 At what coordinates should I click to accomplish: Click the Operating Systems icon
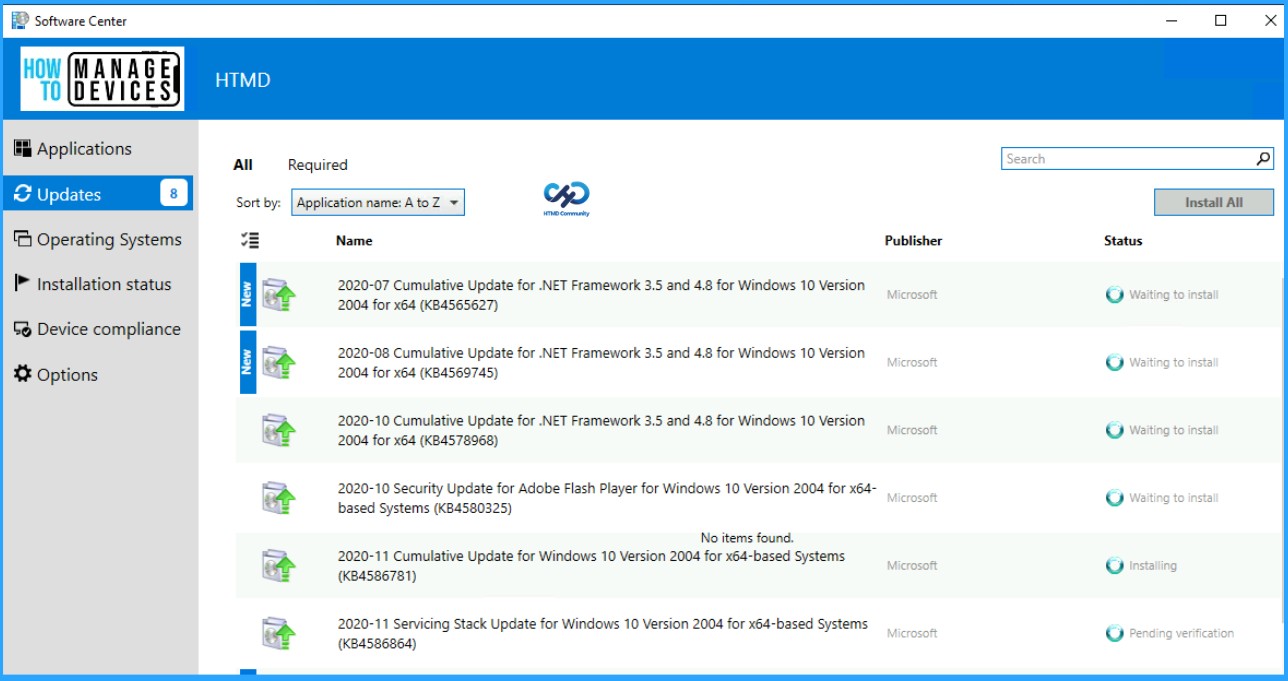(22, 239)
